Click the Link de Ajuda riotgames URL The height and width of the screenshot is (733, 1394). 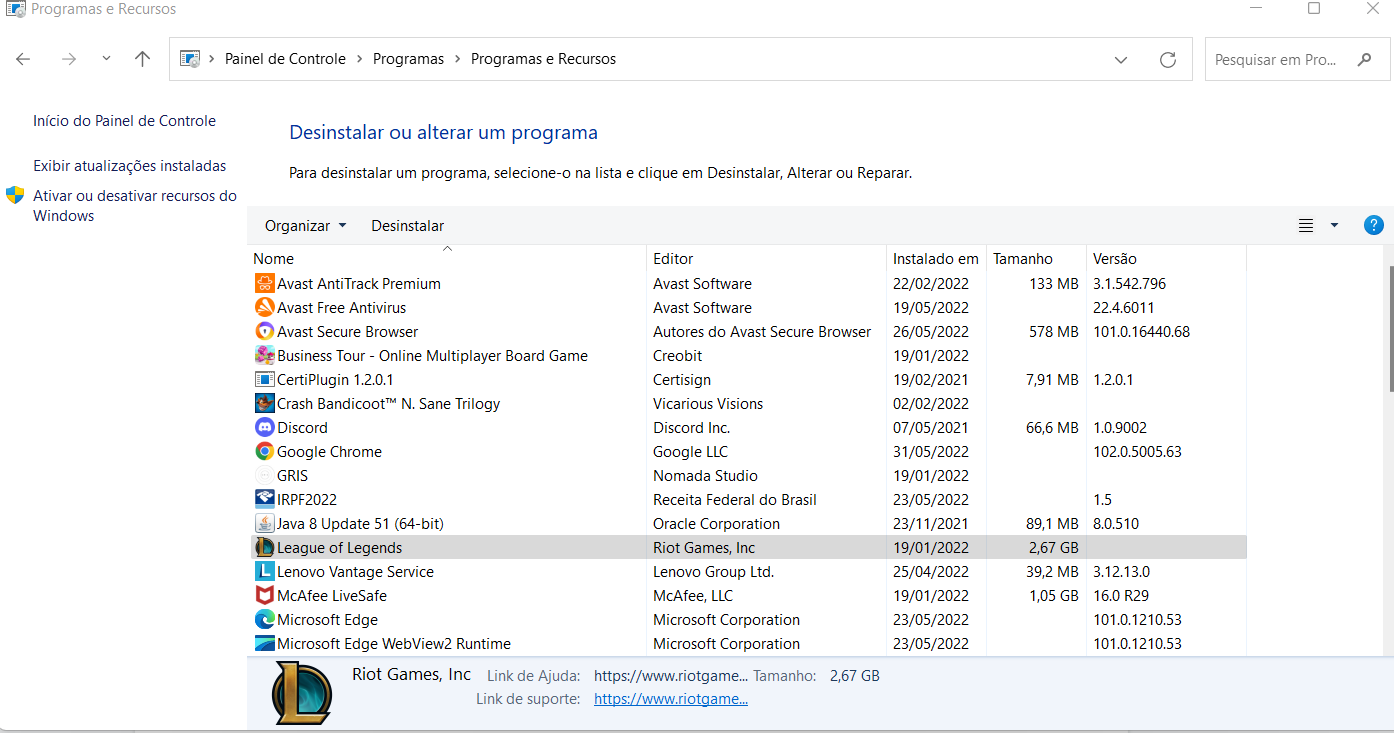(x=671, y=676)
